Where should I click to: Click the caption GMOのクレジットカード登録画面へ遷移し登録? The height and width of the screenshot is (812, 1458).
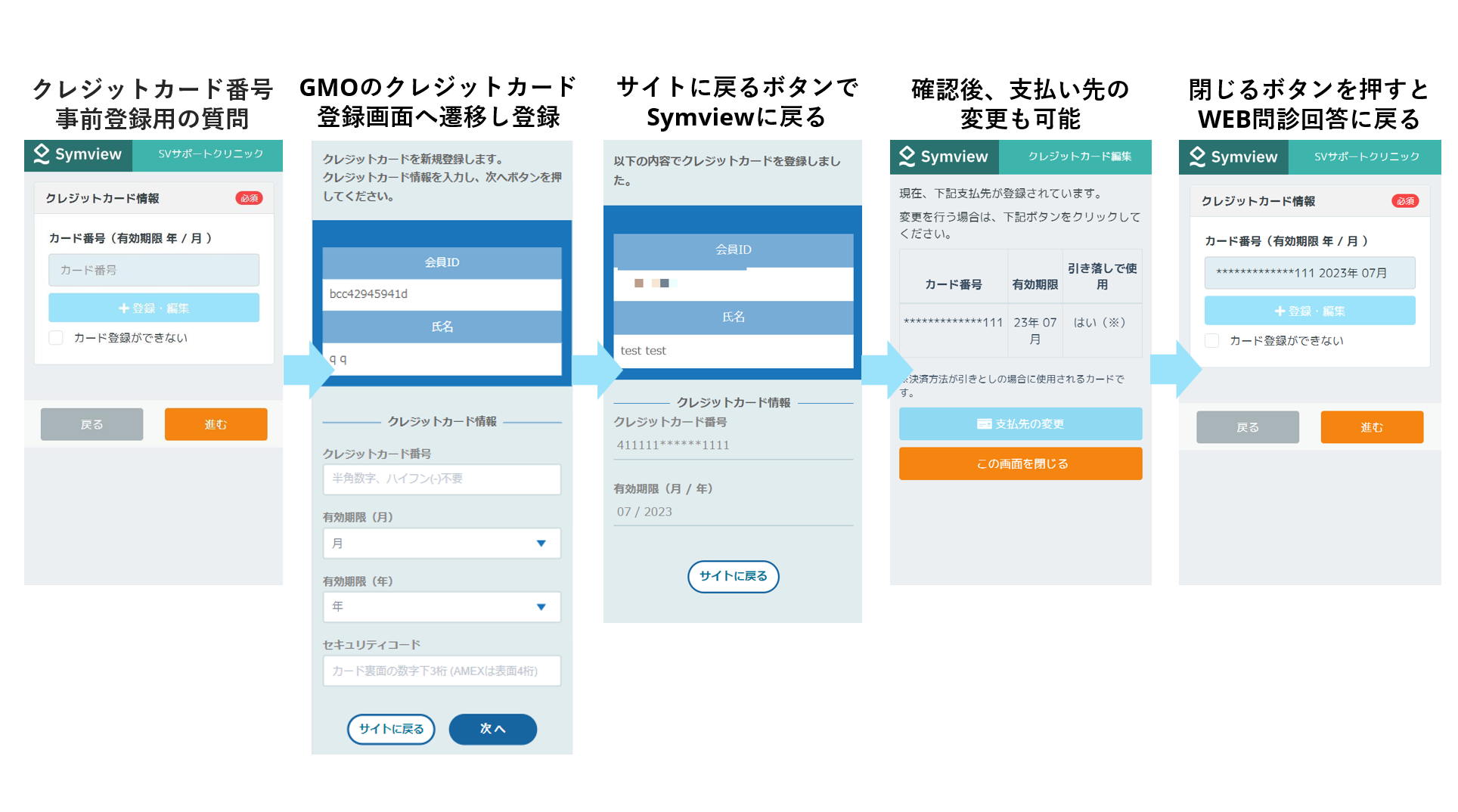pos(439,103)
